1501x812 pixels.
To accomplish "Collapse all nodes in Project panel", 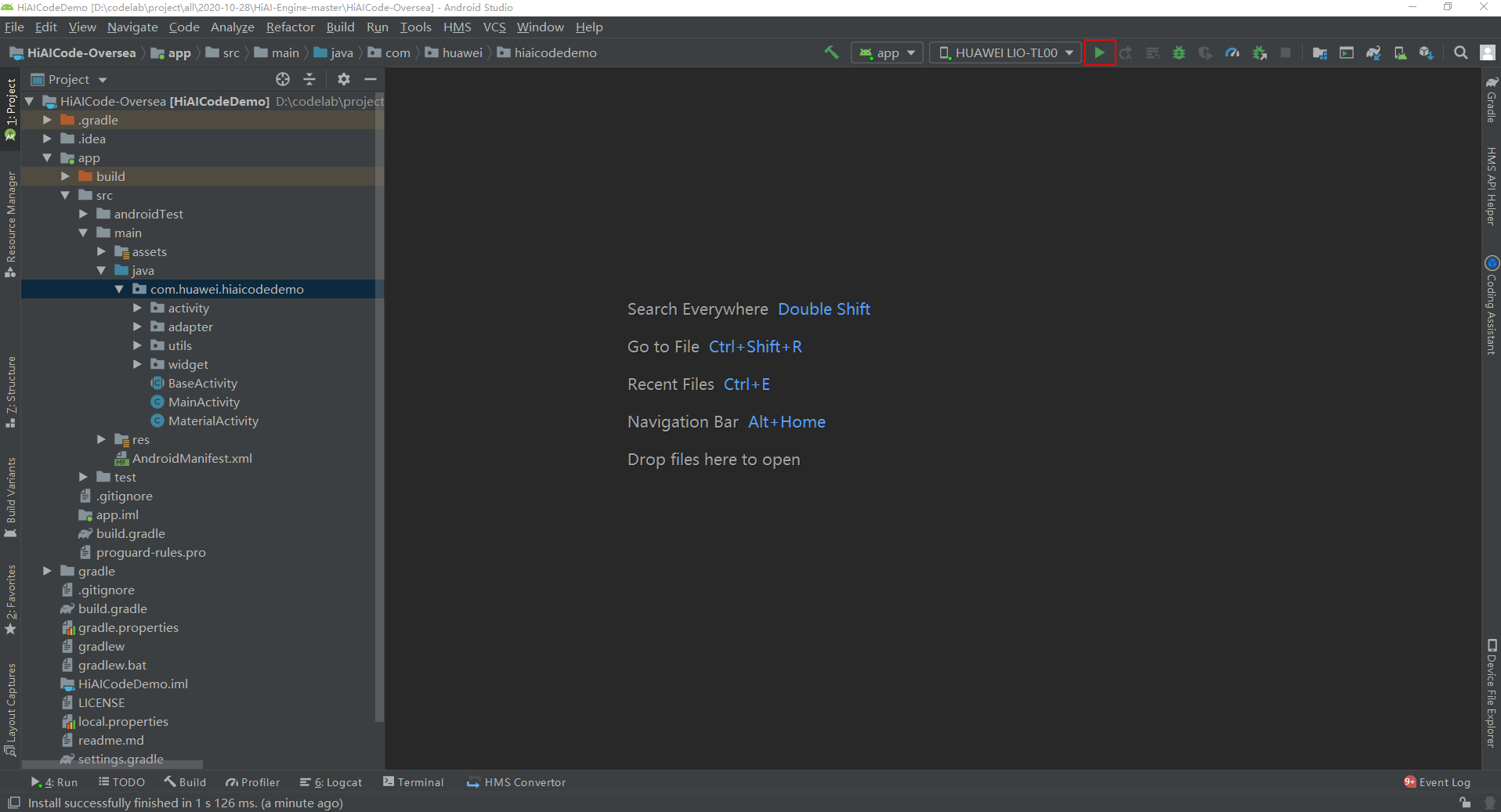I will (x=309, y=79).
